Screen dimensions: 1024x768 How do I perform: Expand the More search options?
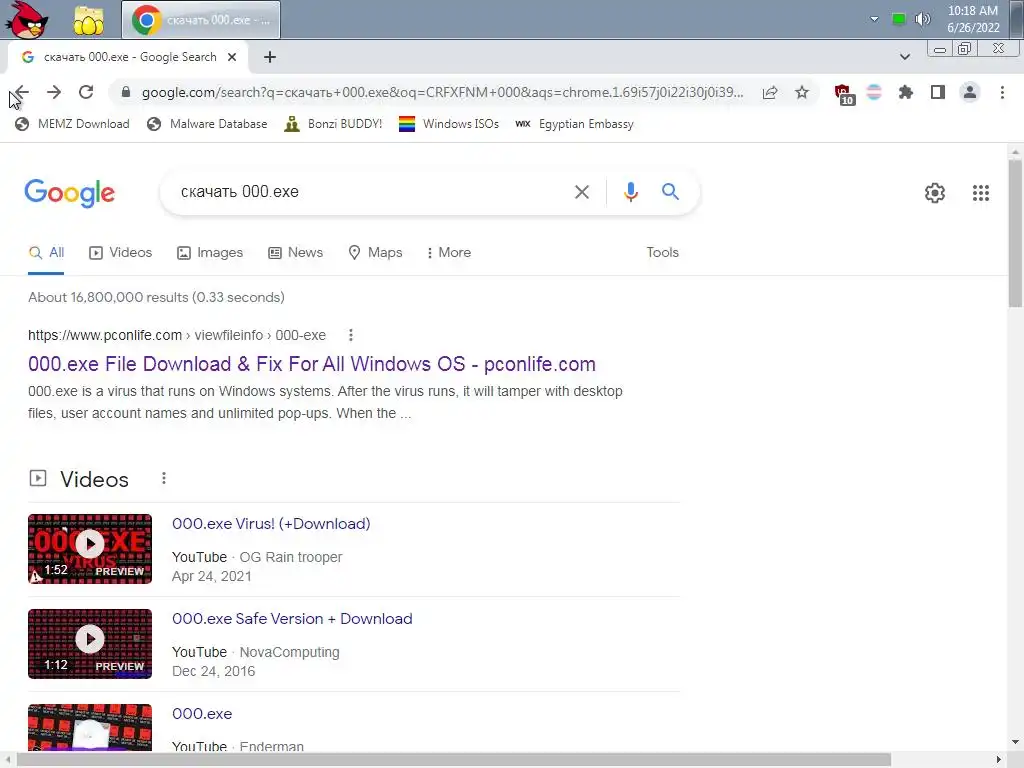tap(449, 253)
